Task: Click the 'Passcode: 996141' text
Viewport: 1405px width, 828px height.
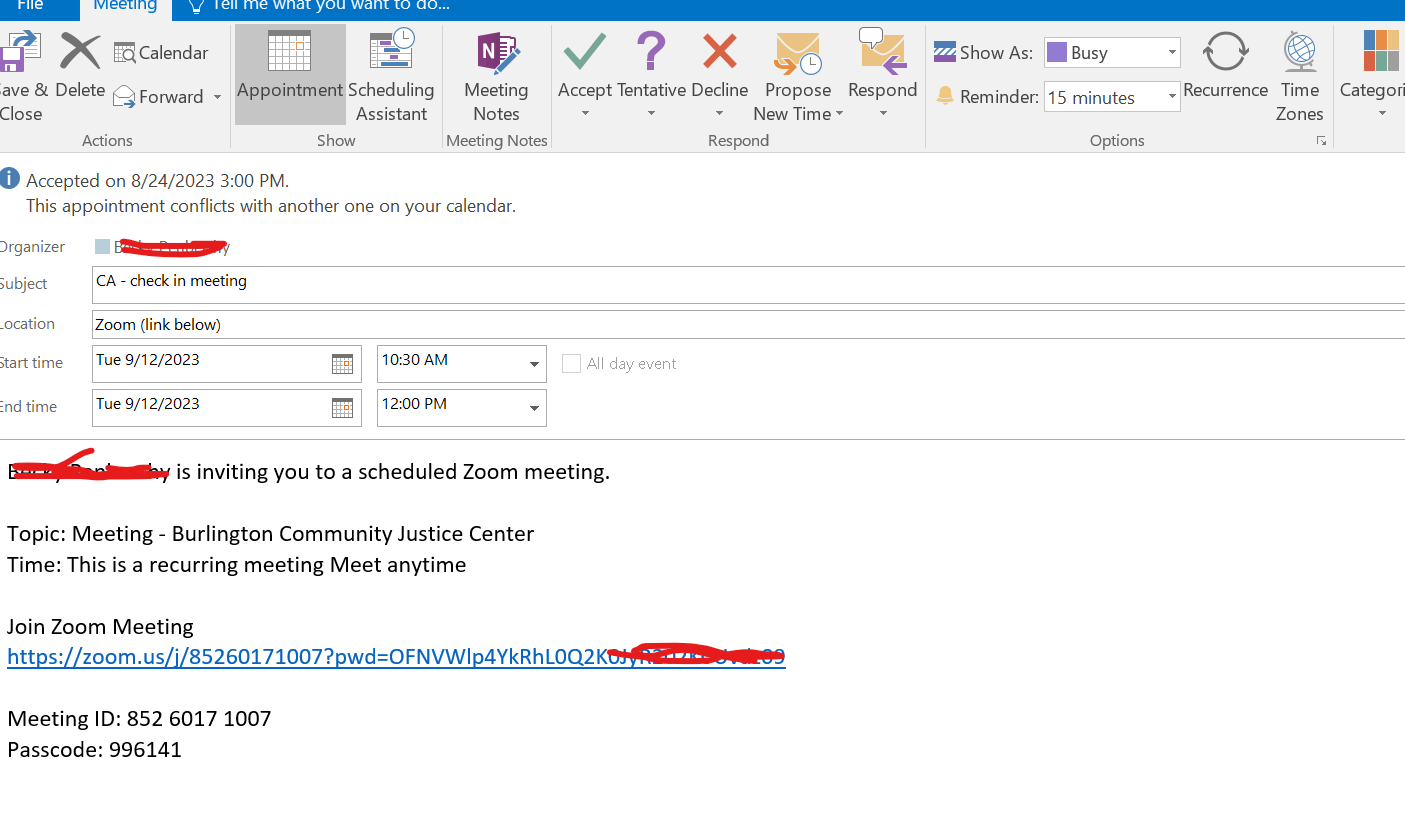Action: (x=95, y=750)
